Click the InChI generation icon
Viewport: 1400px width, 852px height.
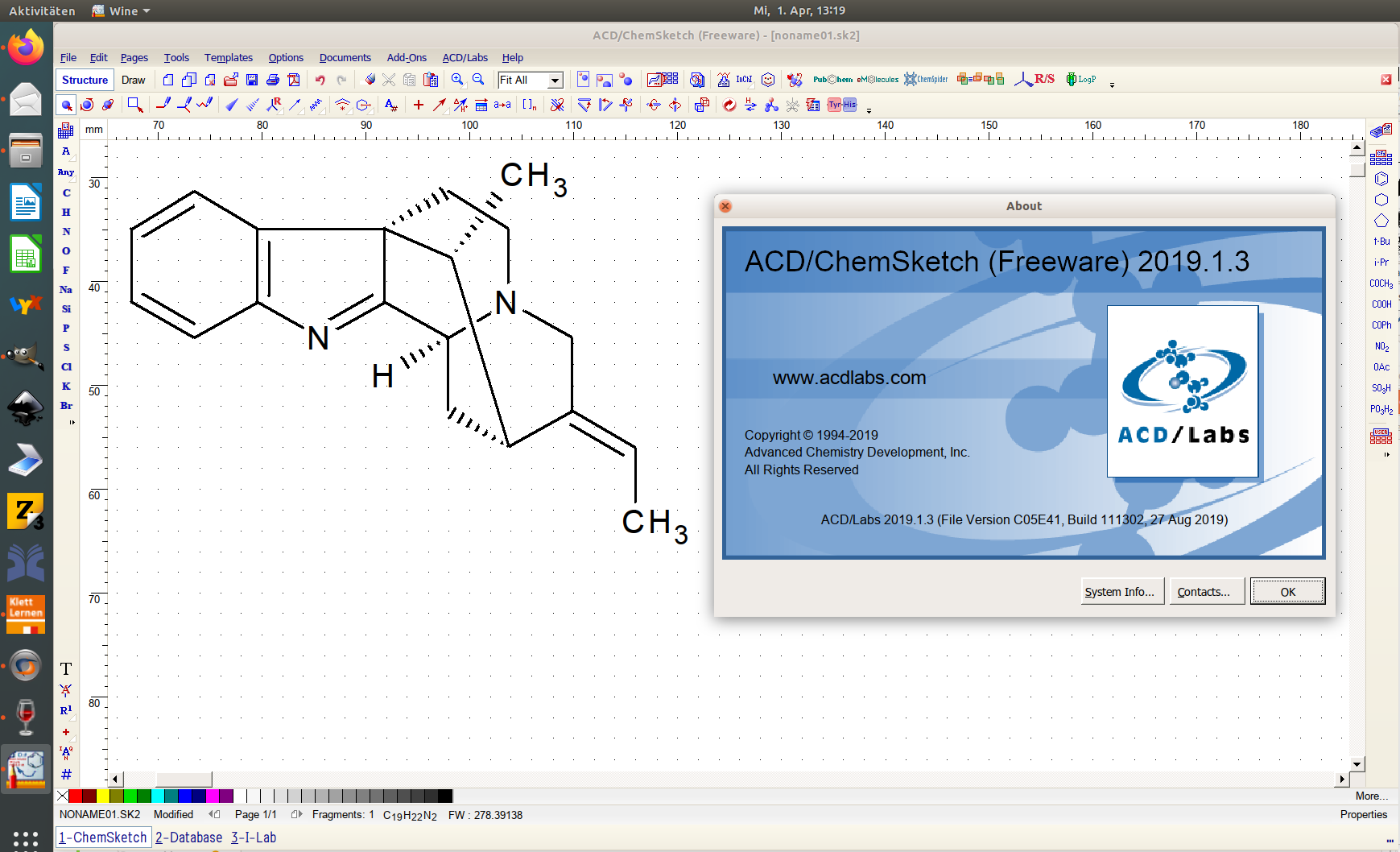point(744,80)
